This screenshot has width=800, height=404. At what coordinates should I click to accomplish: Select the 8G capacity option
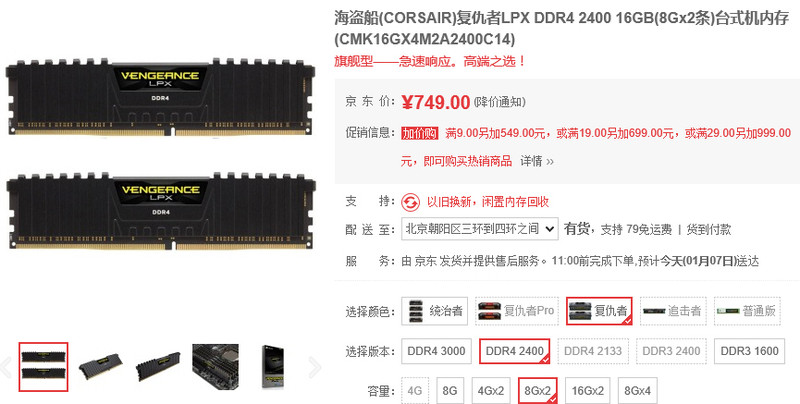(x=449, y=391)
